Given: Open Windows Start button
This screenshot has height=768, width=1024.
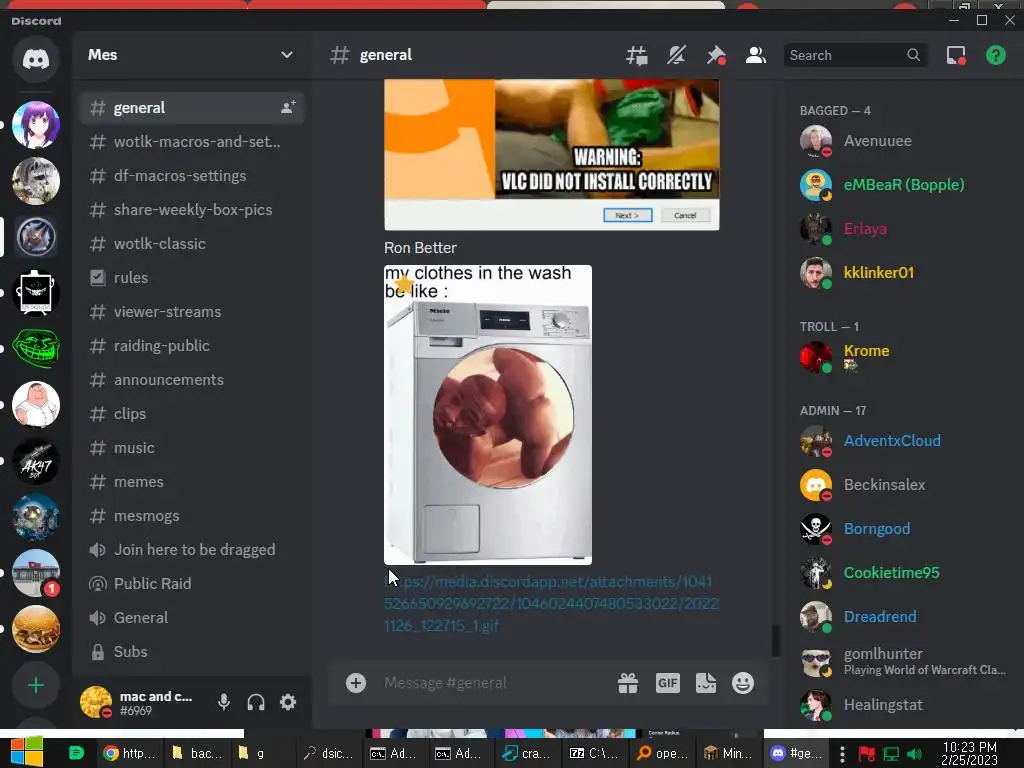Looking at the screenshot, I should pyautogui.click(x=25, y=753).
